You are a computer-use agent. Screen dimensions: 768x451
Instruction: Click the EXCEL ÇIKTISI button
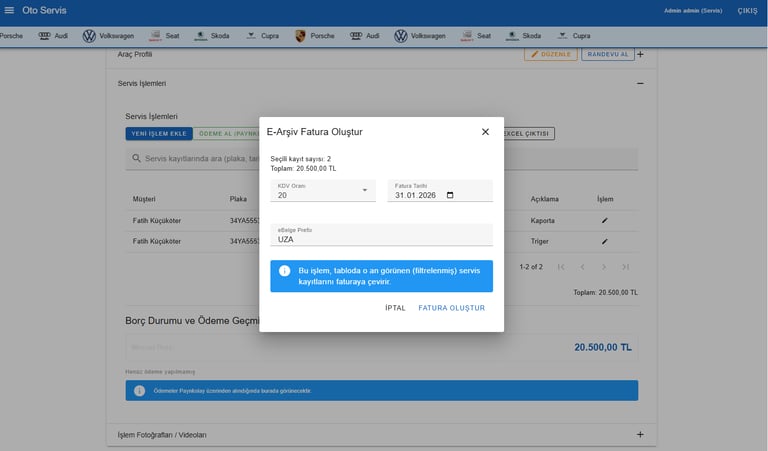529,134
